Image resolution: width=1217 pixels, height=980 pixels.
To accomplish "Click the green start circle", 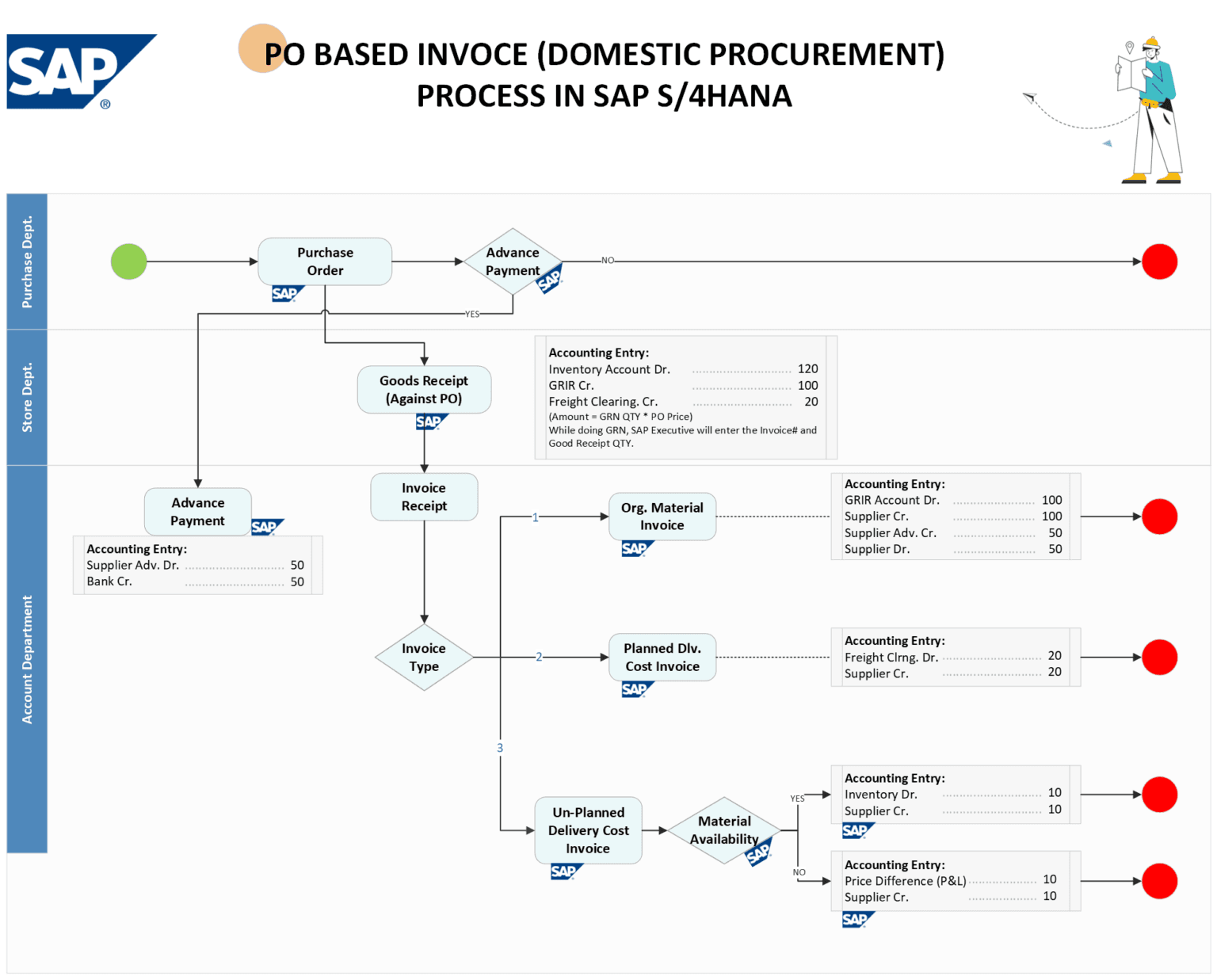I will click(x=129, y=261).
